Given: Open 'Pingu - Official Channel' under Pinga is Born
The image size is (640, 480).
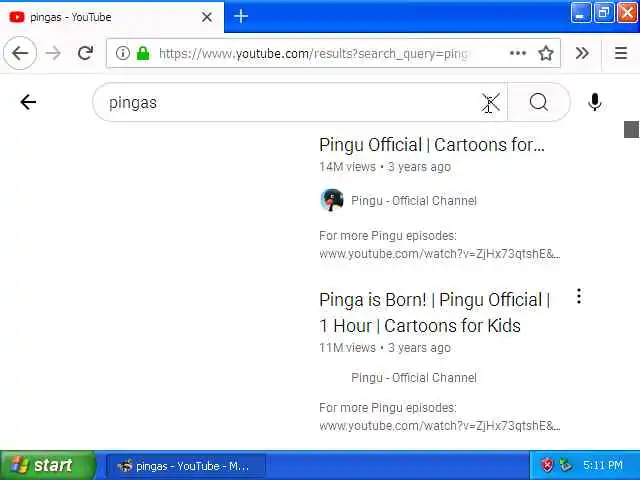Looking at the screenshot, I should [x=414, y=378].
